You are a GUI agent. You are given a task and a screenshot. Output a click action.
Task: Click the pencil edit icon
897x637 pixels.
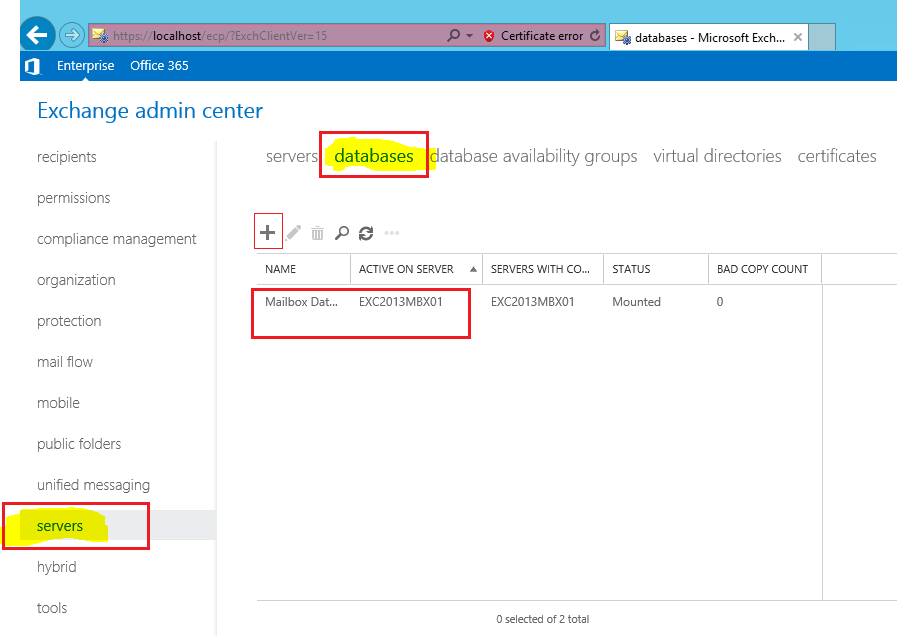click(x=293, y=233)
